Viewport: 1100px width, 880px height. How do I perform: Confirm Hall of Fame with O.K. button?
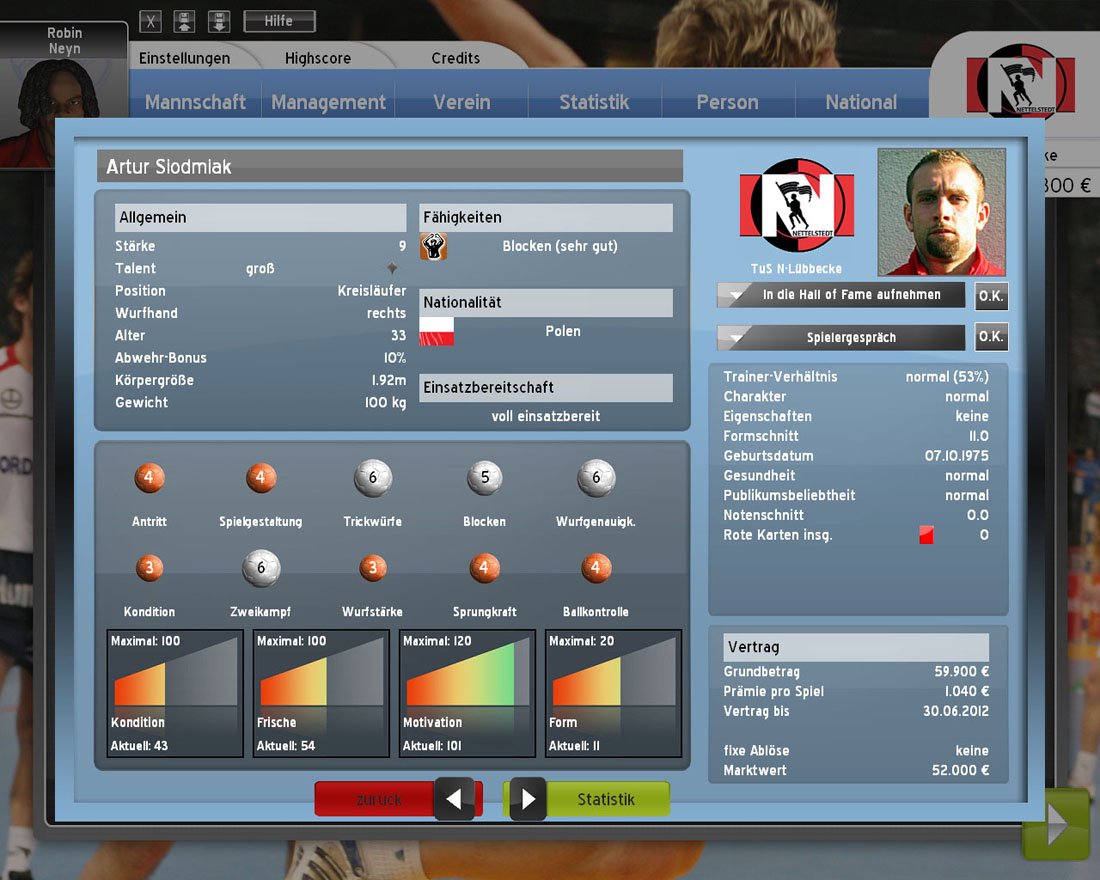tap(991, 296)
